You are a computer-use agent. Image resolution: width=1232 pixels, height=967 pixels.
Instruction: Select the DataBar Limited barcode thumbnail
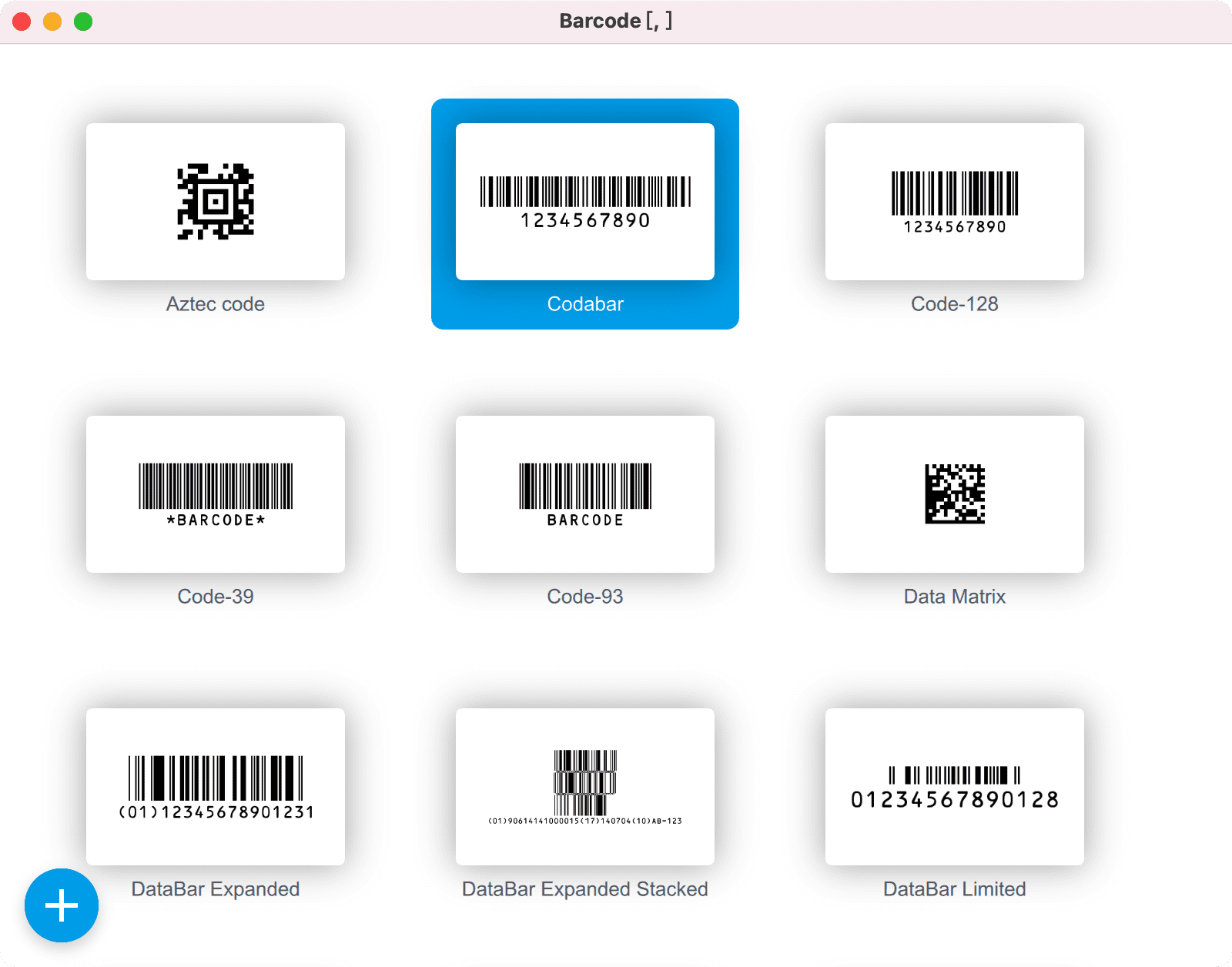(955, 787)
